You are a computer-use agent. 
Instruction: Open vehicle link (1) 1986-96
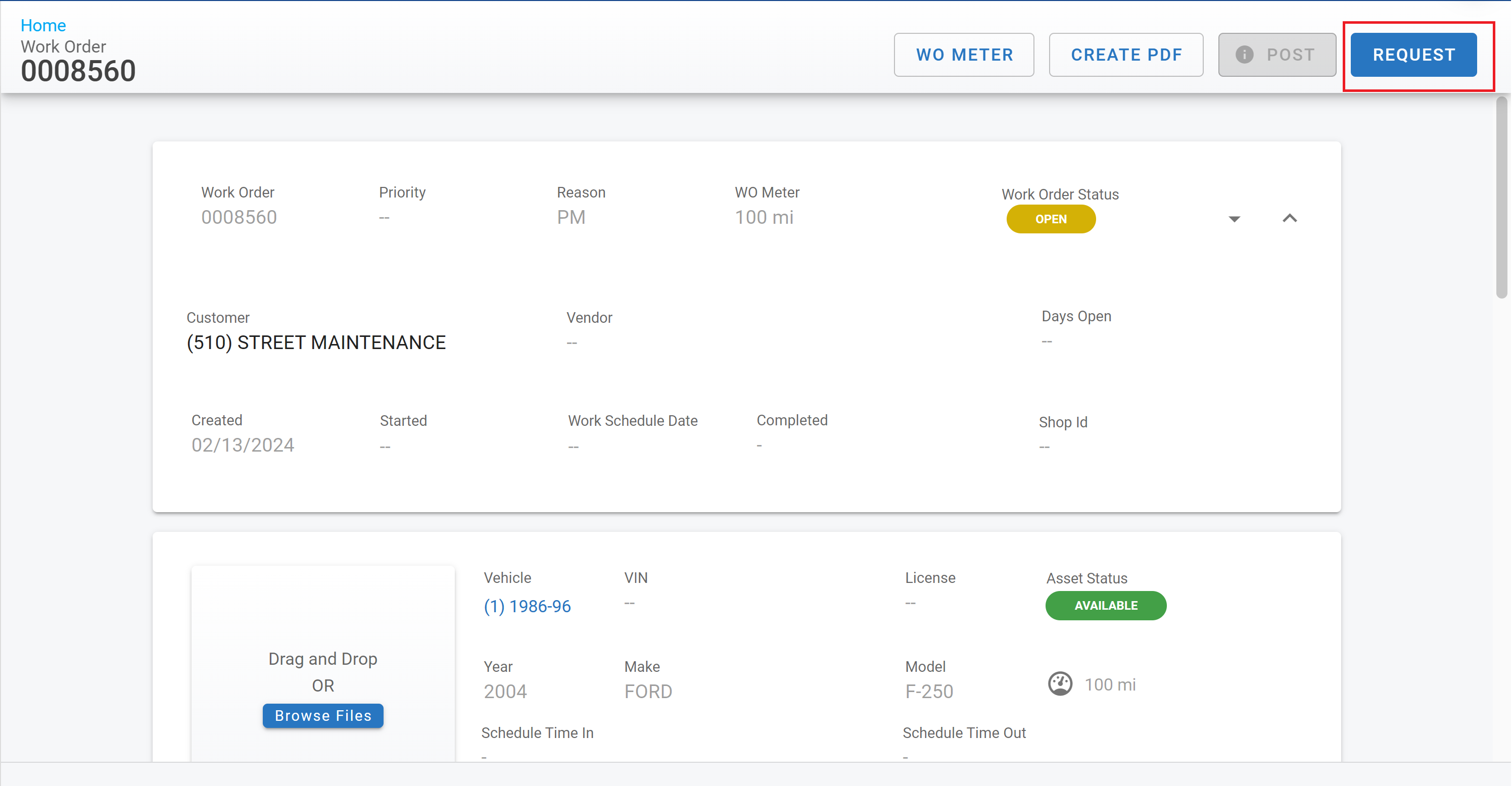(527, 606)
